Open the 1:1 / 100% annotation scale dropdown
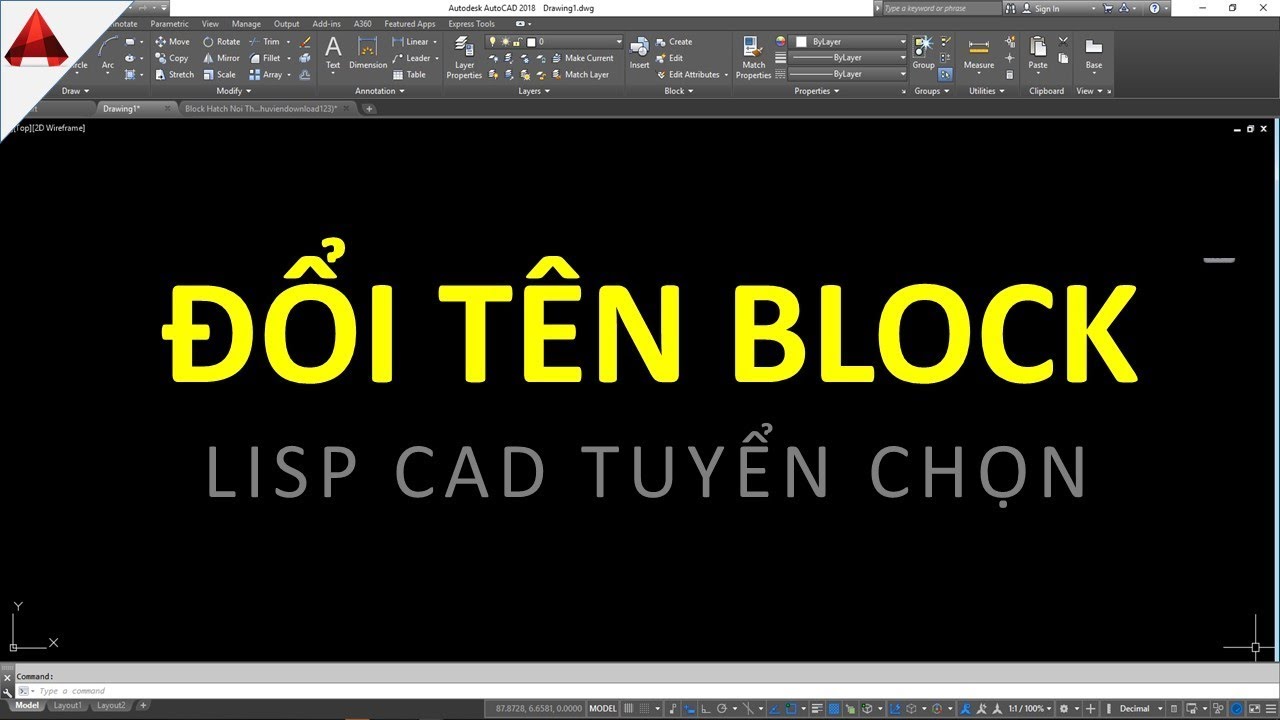The image size is (1280, 720). coord(1029,708)
